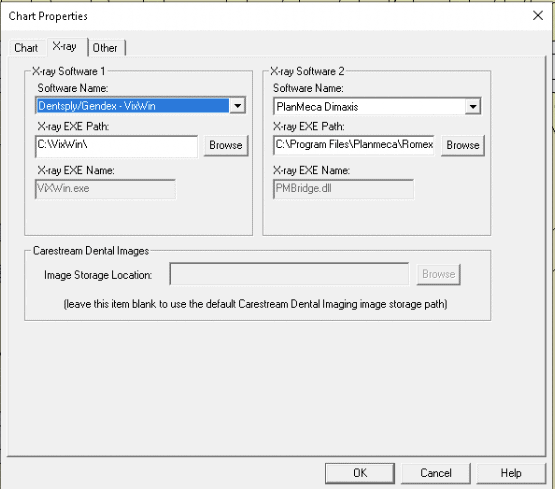Select the X-ray tab

click(65, 46)
